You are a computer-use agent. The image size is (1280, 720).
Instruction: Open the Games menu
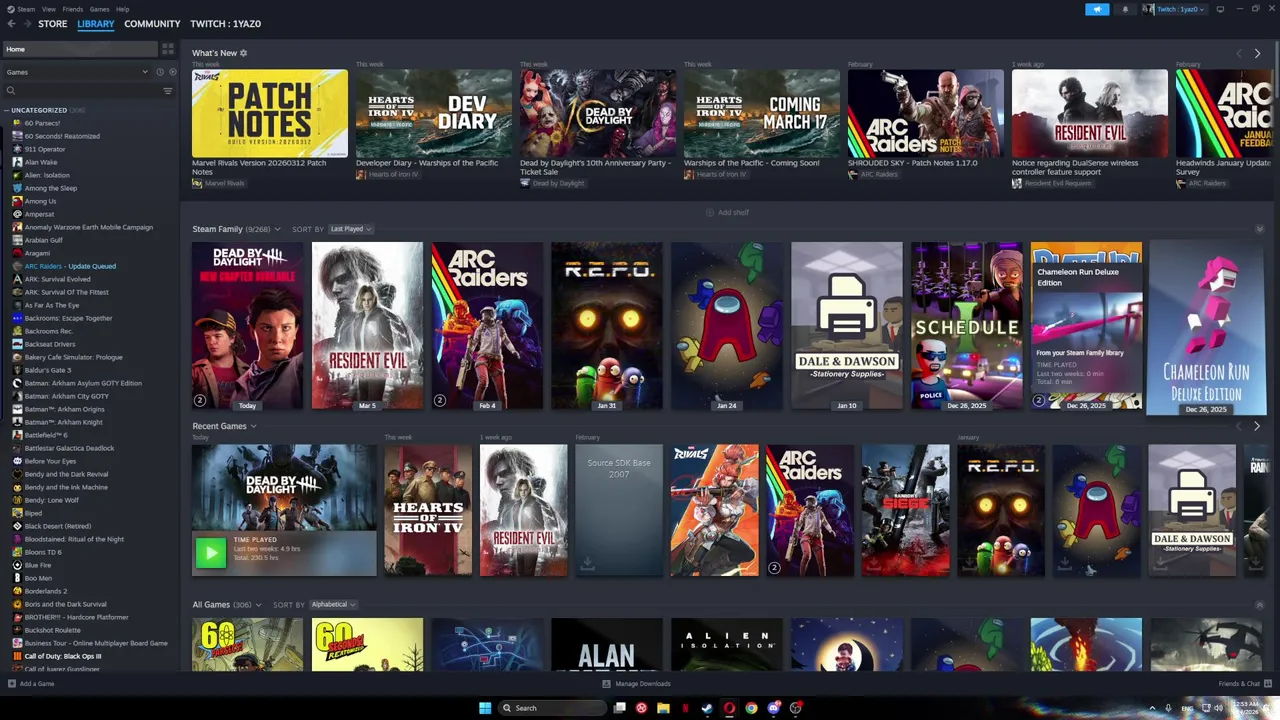100,9
